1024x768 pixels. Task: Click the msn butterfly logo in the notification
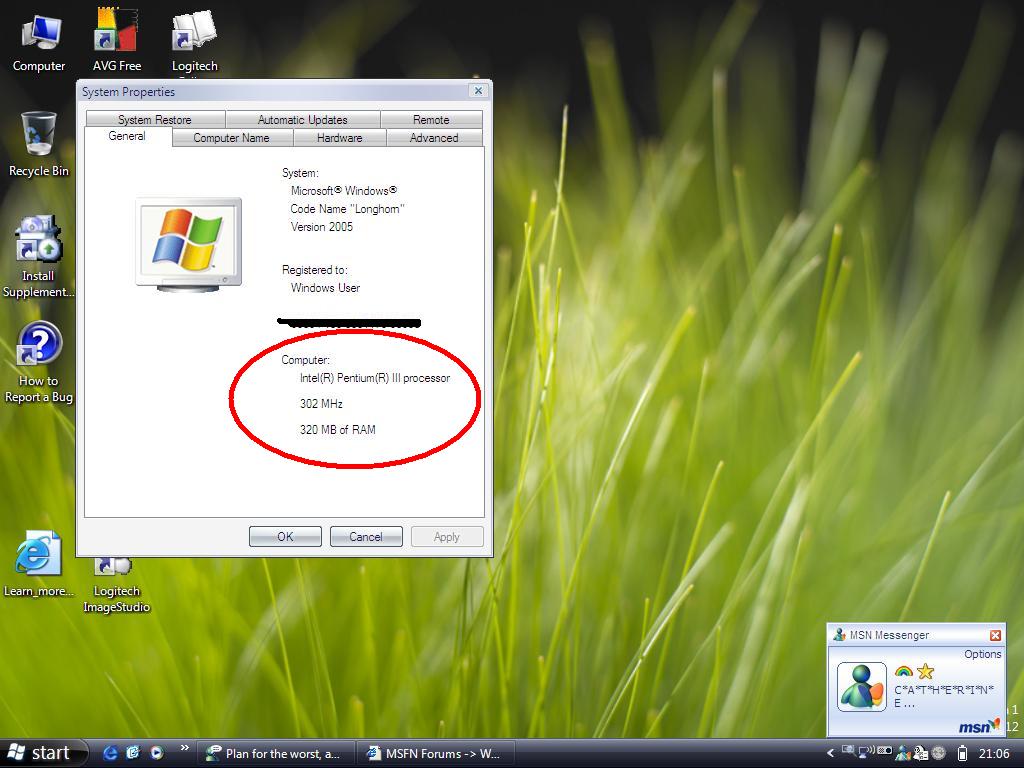(979, 726)
